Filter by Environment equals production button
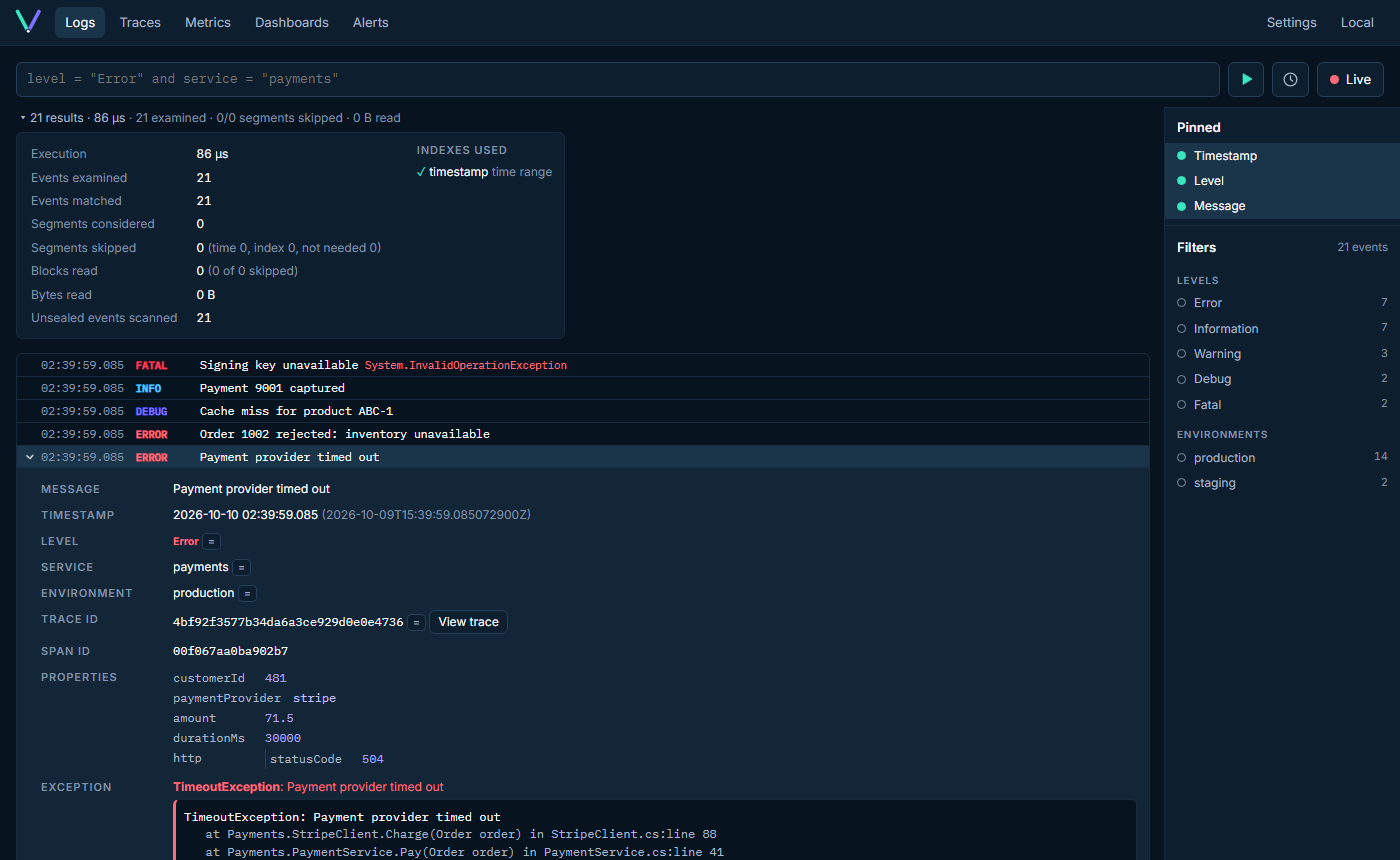This screenshot has height=860, width=1400. point(247,593)
